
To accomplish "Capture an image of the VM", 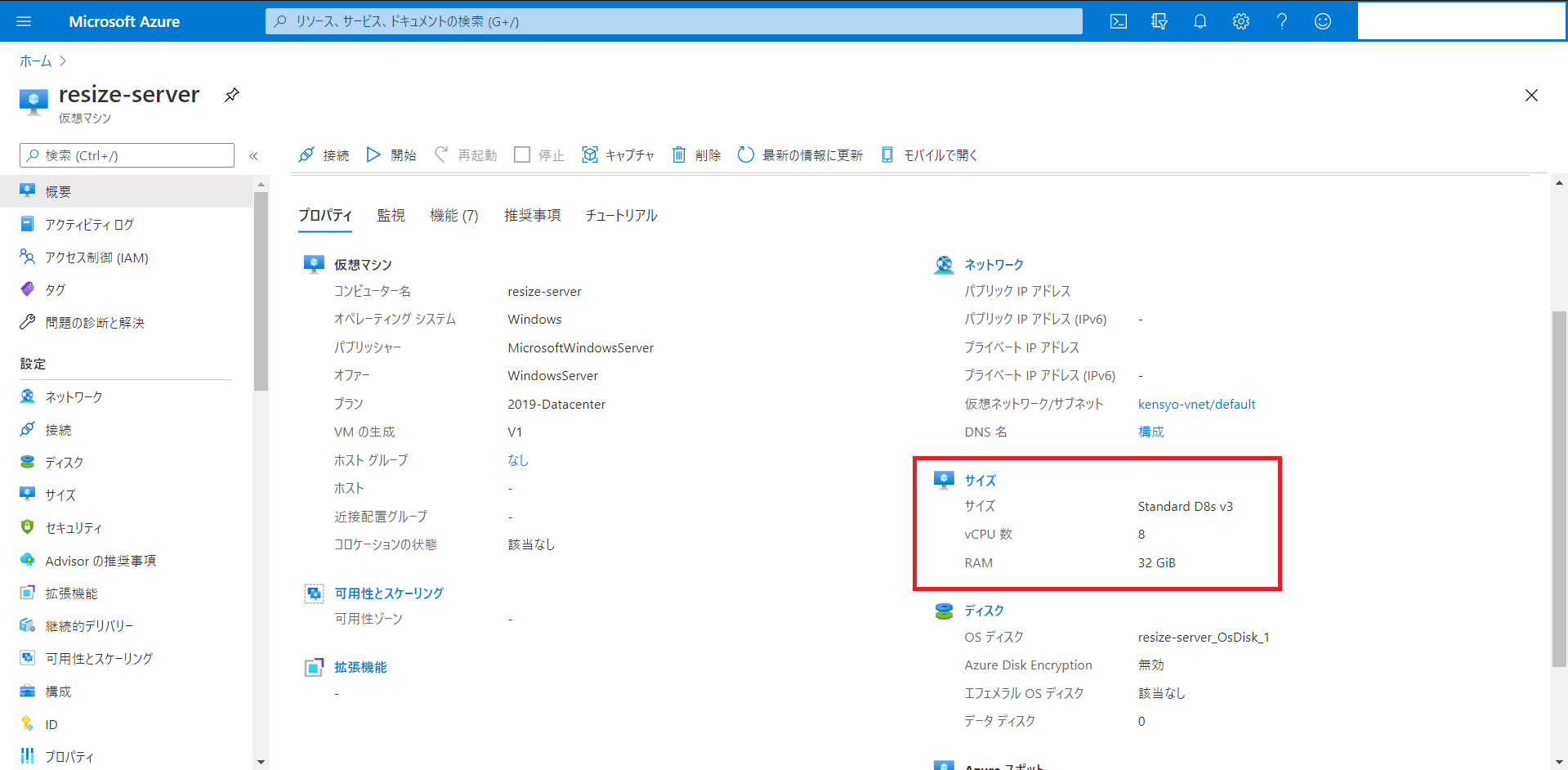I will (x=619, y=154).
